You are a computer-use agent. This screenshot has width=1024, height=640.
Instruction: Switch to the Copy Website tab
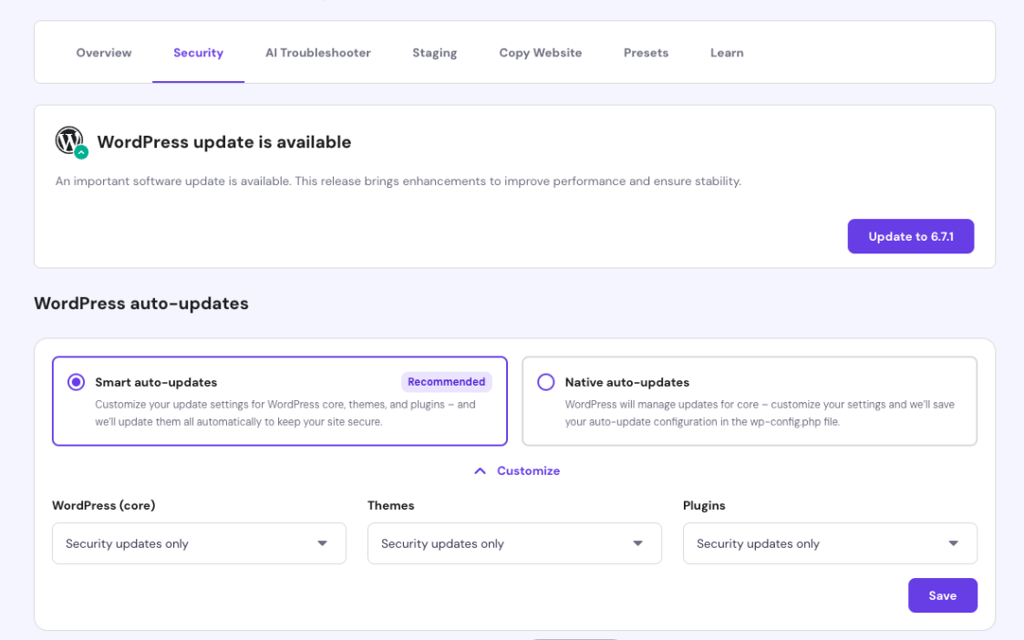coord(541,53)
